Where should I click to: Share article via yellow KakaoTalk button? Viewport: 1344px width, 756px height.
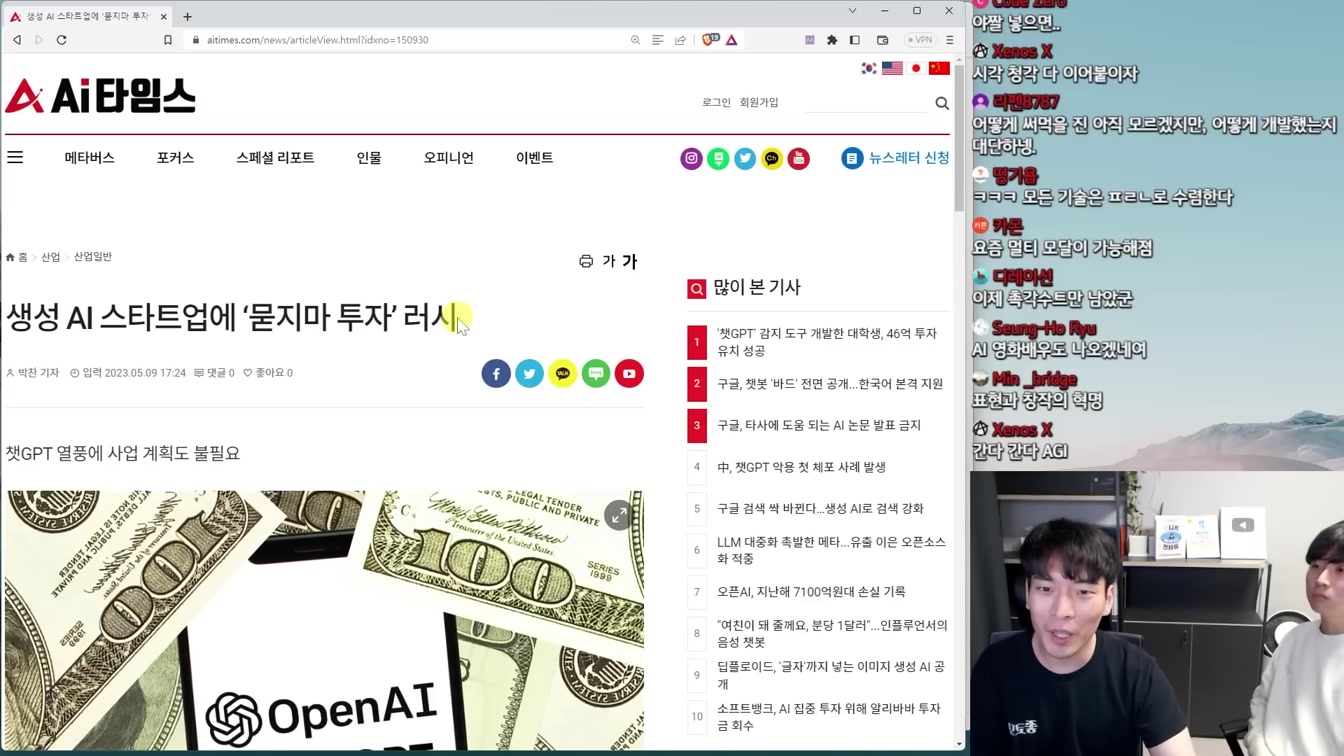coord(562,374)
